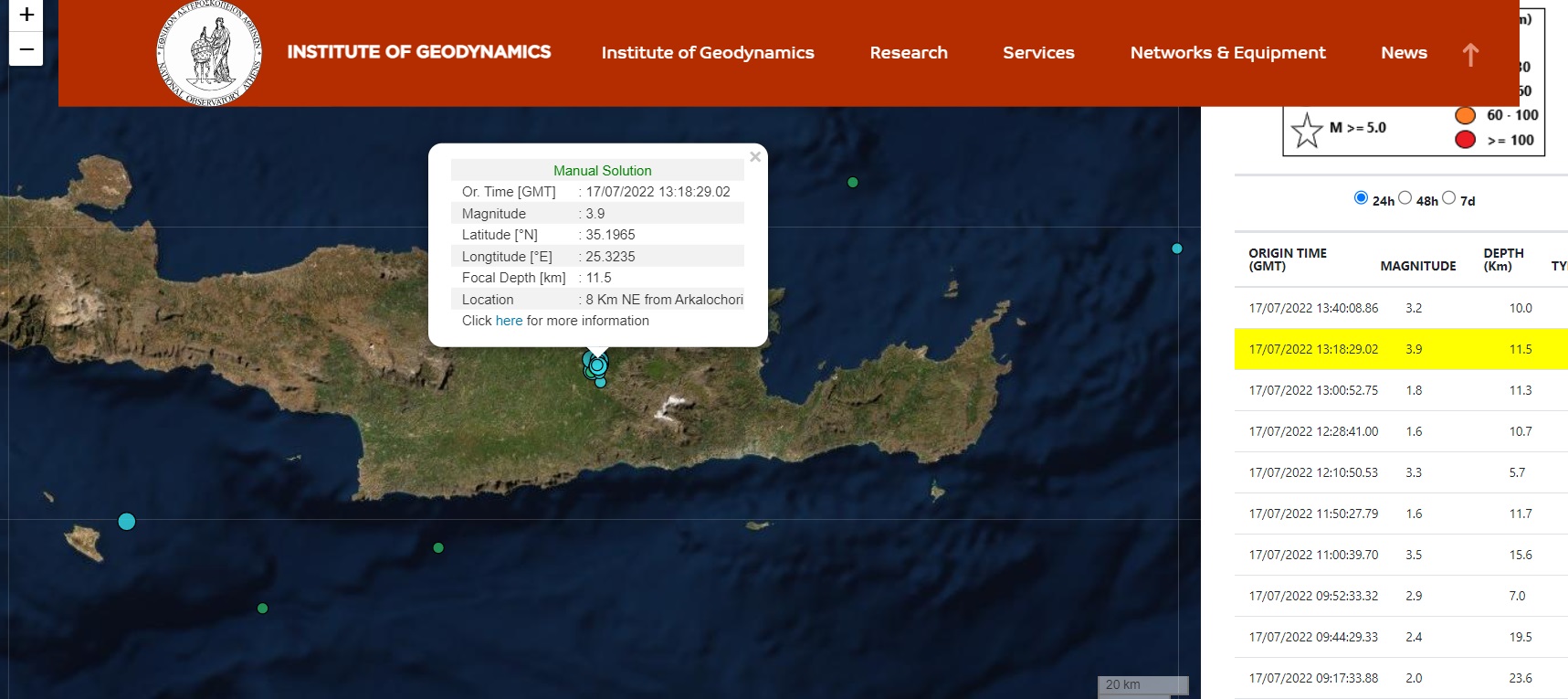Click the green earthquake marker north of Crete
Image resolution: width=1568 pixels, height=699 pixels.
tap(853, 183)
